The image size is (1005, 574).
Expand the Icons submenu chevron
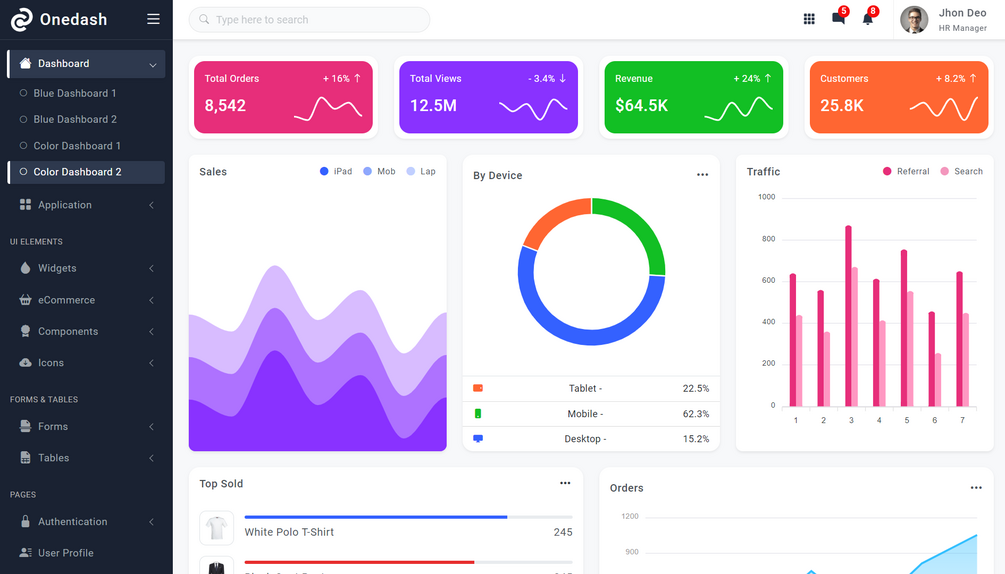pos(151,363)
